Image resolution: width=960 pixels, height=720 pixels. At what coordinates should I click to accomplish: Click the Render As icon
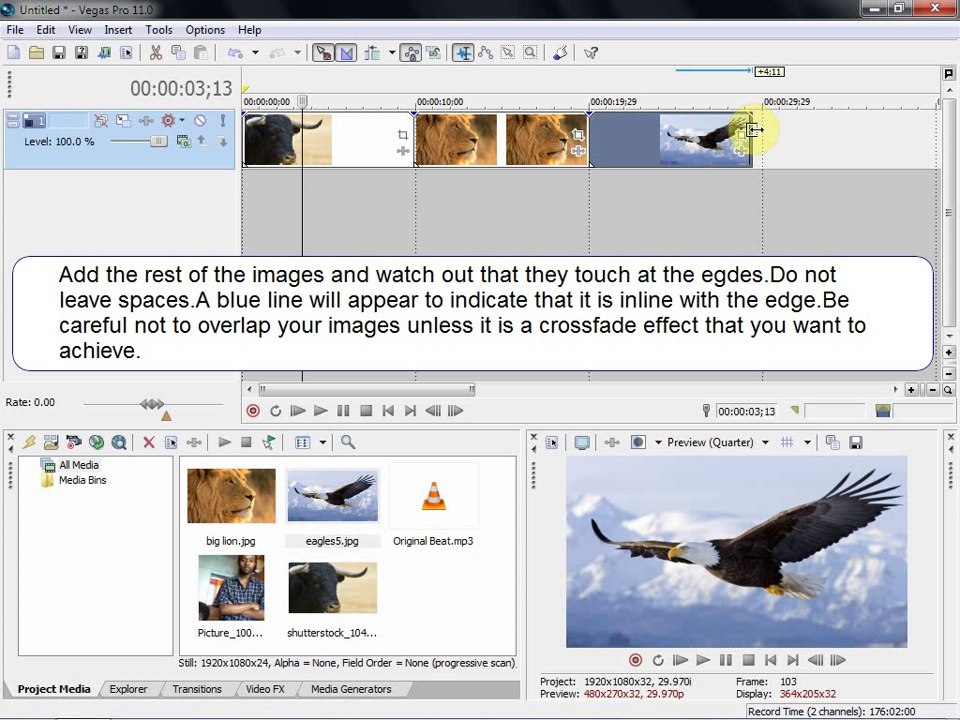tap(104, 53)
